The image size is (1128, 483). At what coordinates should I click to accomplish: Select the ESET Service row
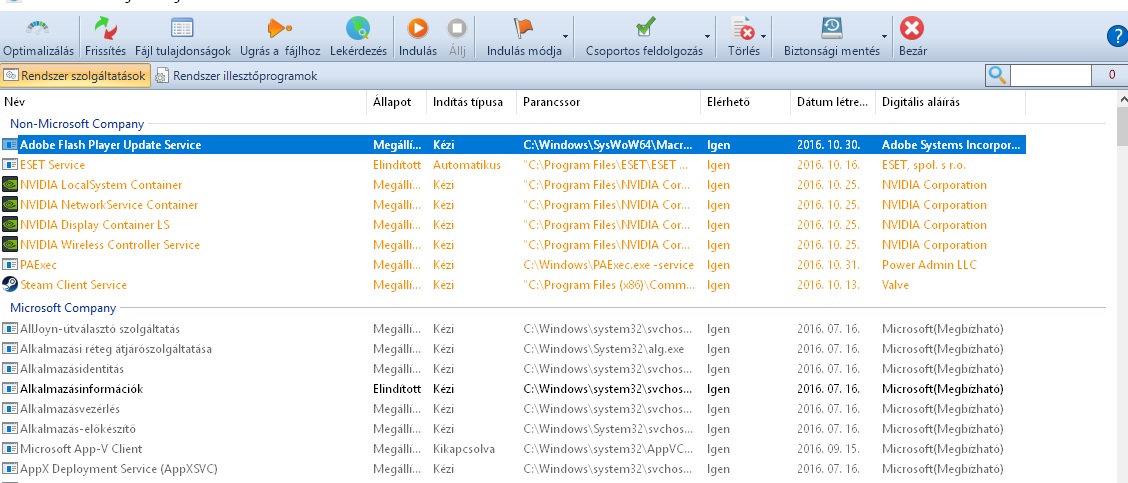[x=513, y=165]
